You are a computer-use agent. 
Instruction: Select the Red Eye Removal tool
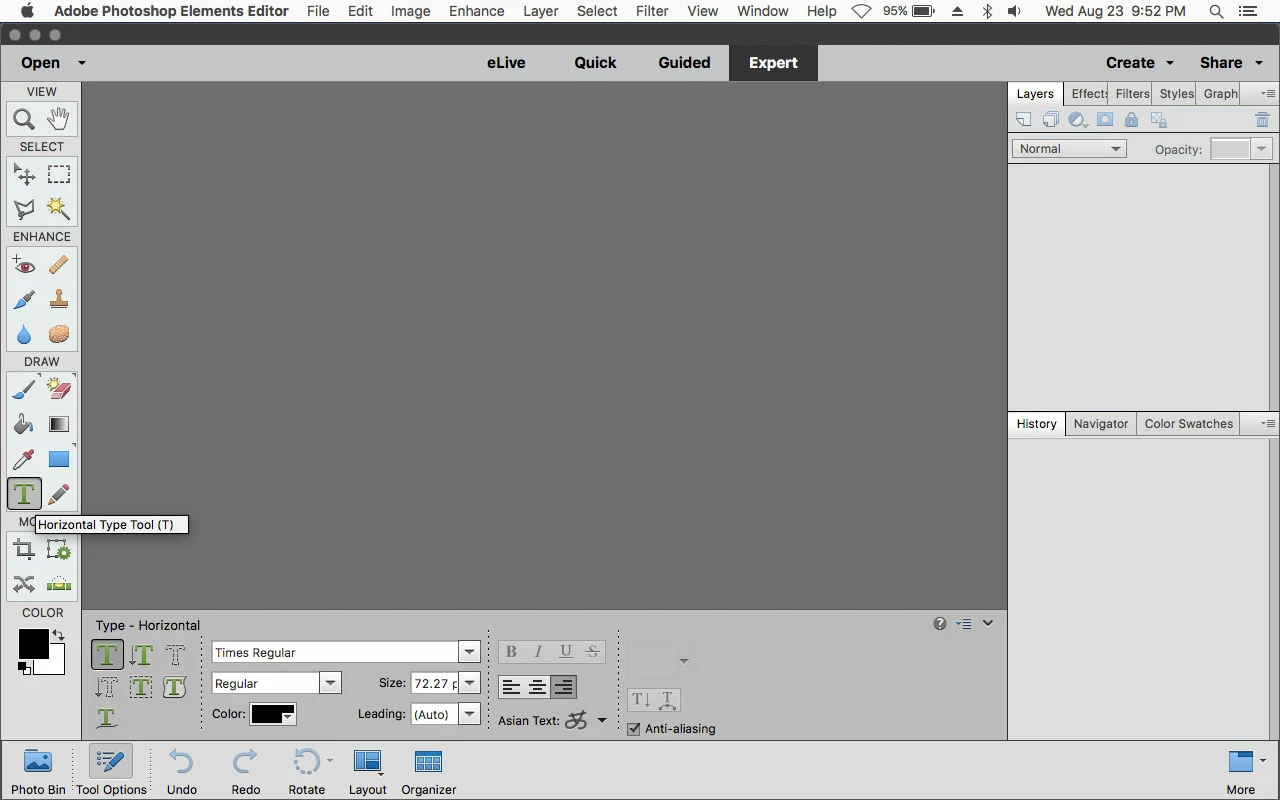coord(24,266)
